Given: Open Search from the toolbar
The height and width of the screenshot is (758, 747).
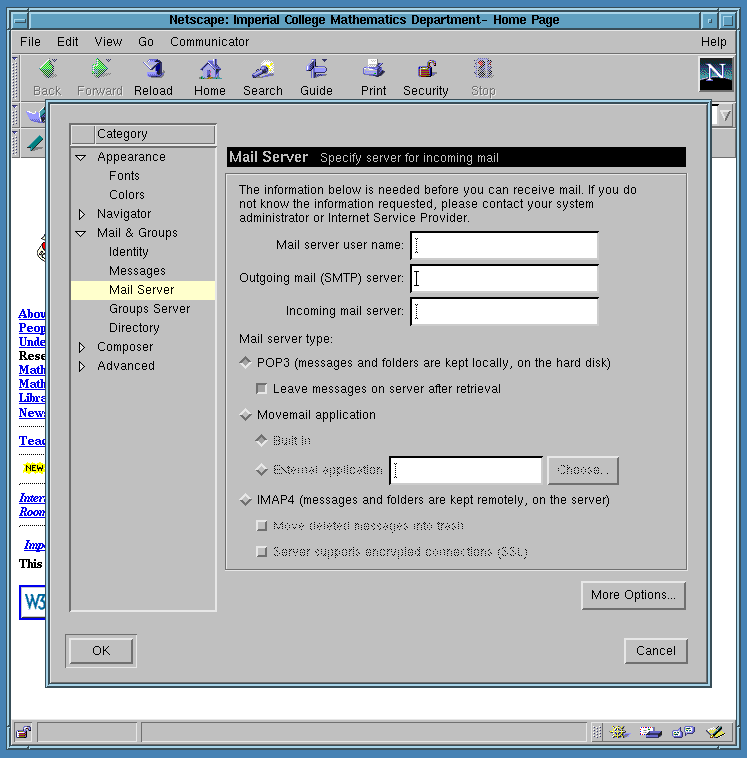Looking at the screenshot, I should [x=263, y=69].
